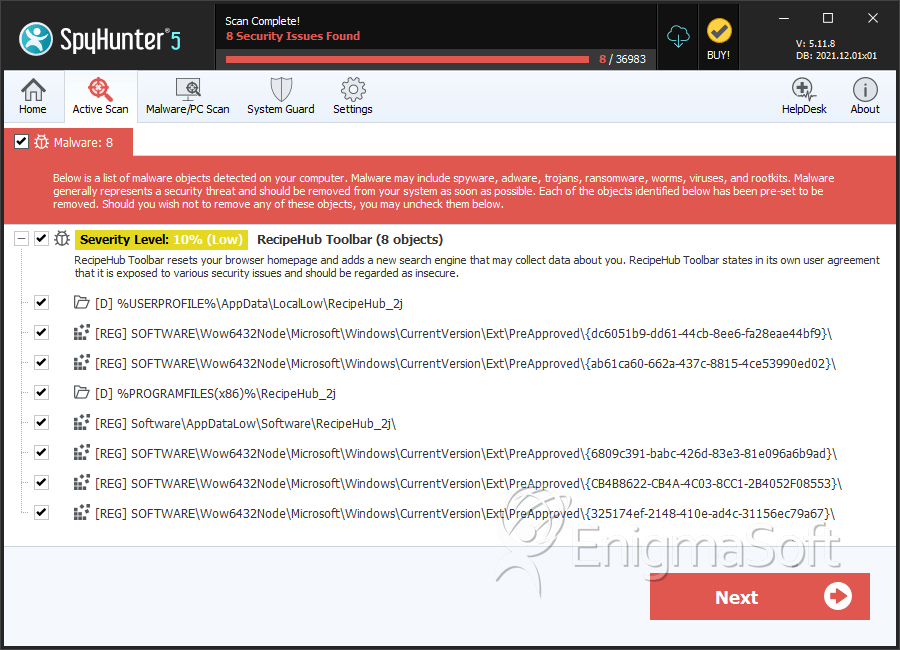
Task: Open System Guard shield
Action: [x=281, y=96]
